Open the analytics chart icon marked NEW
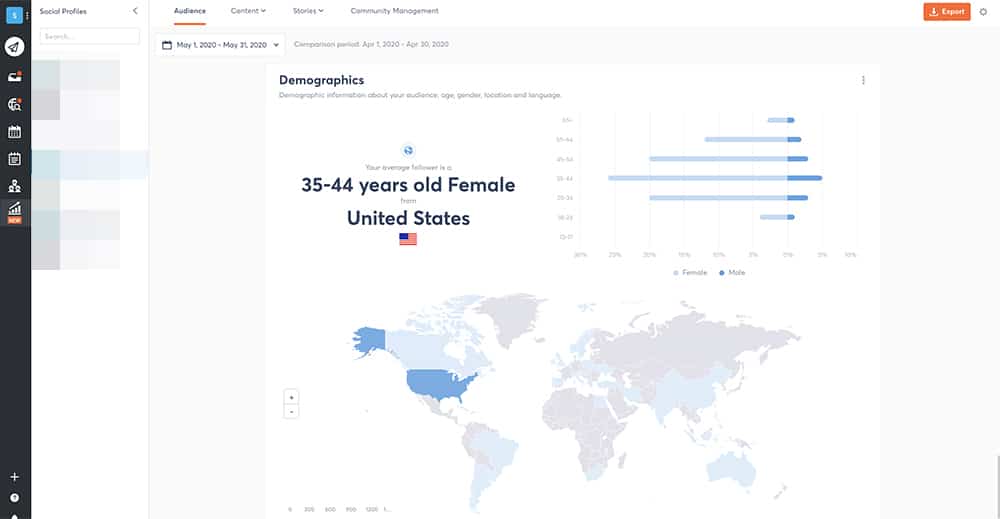This screenshot has width=1000, height=519. 15,210
